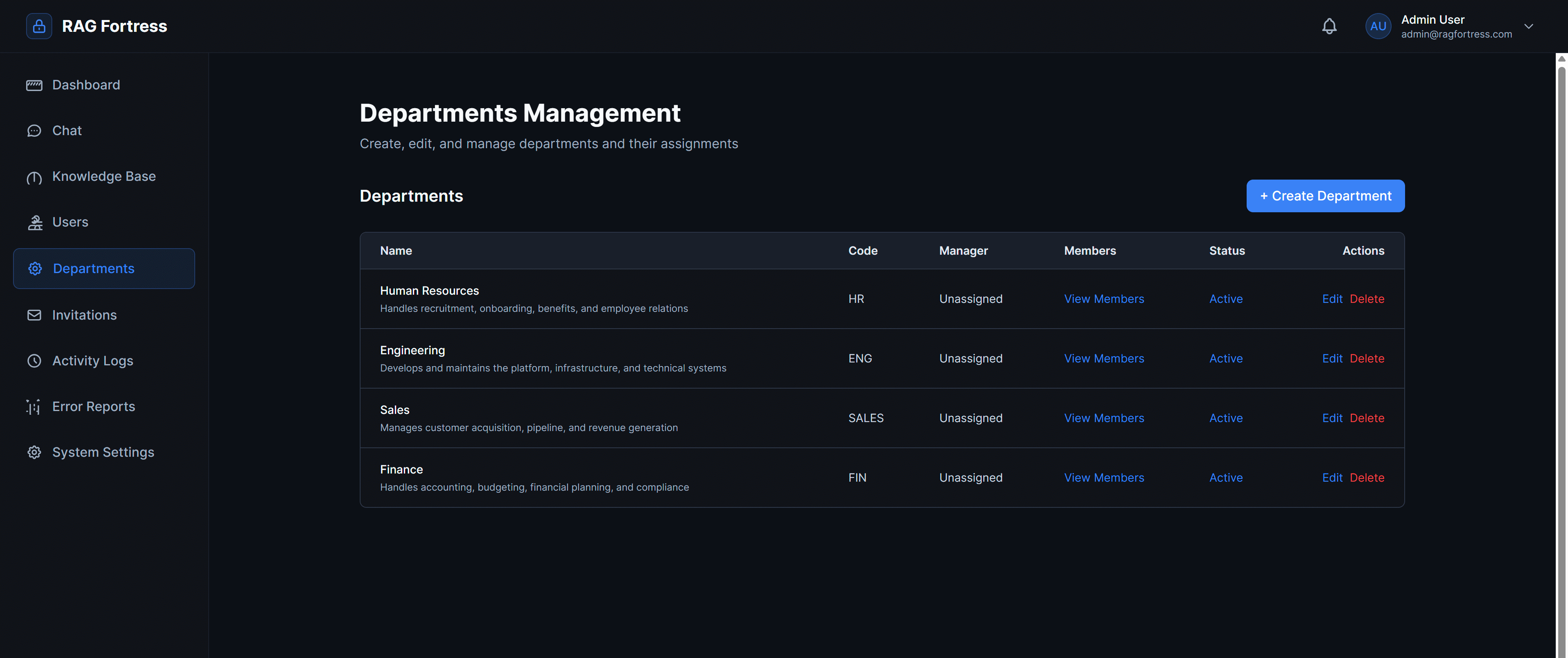Select the Activity Logs clock icon
This screenshot has width=1568, height=658.
click(x=34, y=360)
